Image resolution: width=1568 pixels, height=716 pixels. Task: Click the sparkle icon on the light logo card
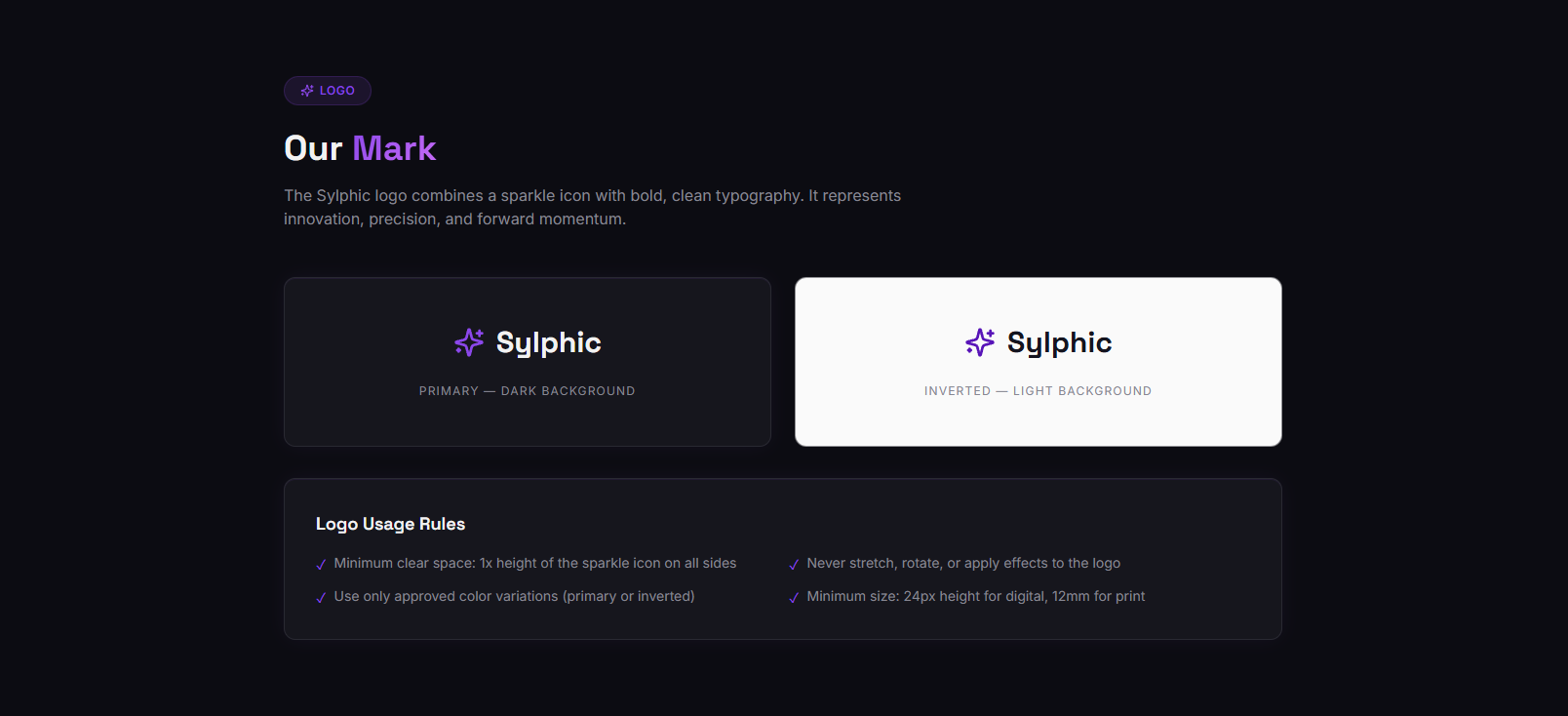pyautogui.click(x=980, y=342)
